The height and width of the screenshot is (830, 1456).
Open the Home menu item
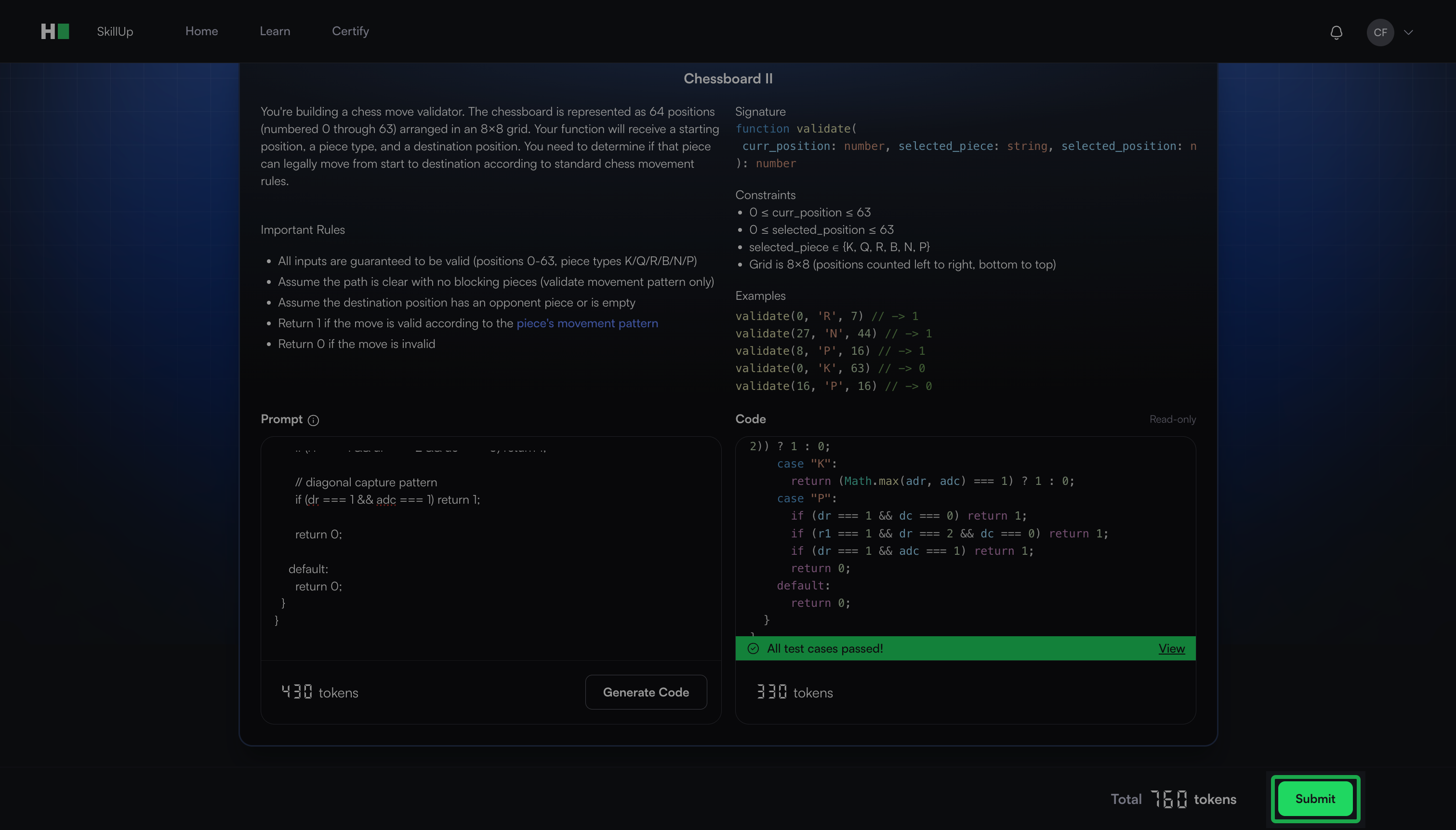202,31
